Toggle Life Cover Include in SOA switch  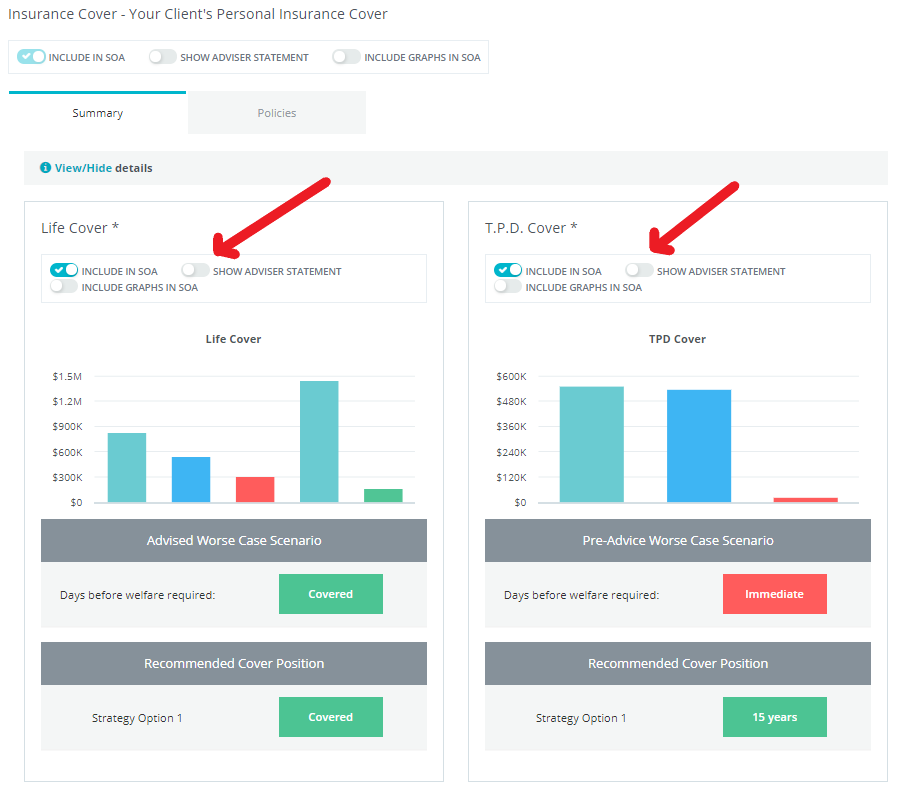(64, 271)
